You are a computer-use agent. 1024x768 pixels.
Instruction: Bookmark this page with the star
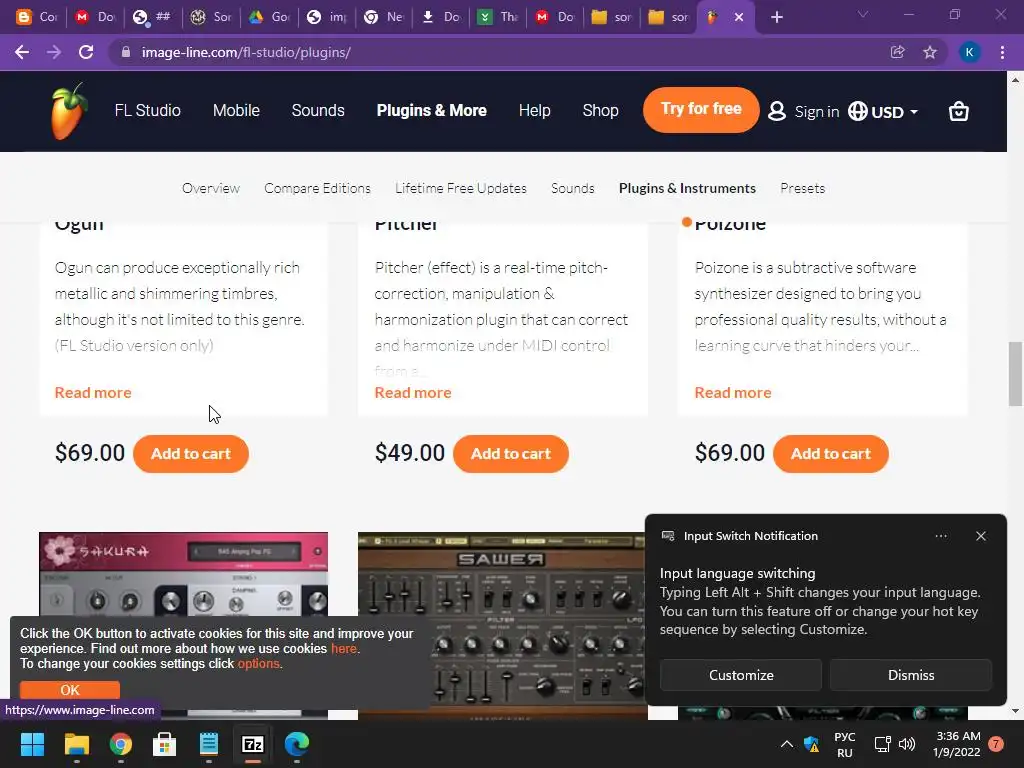(930, 52)
